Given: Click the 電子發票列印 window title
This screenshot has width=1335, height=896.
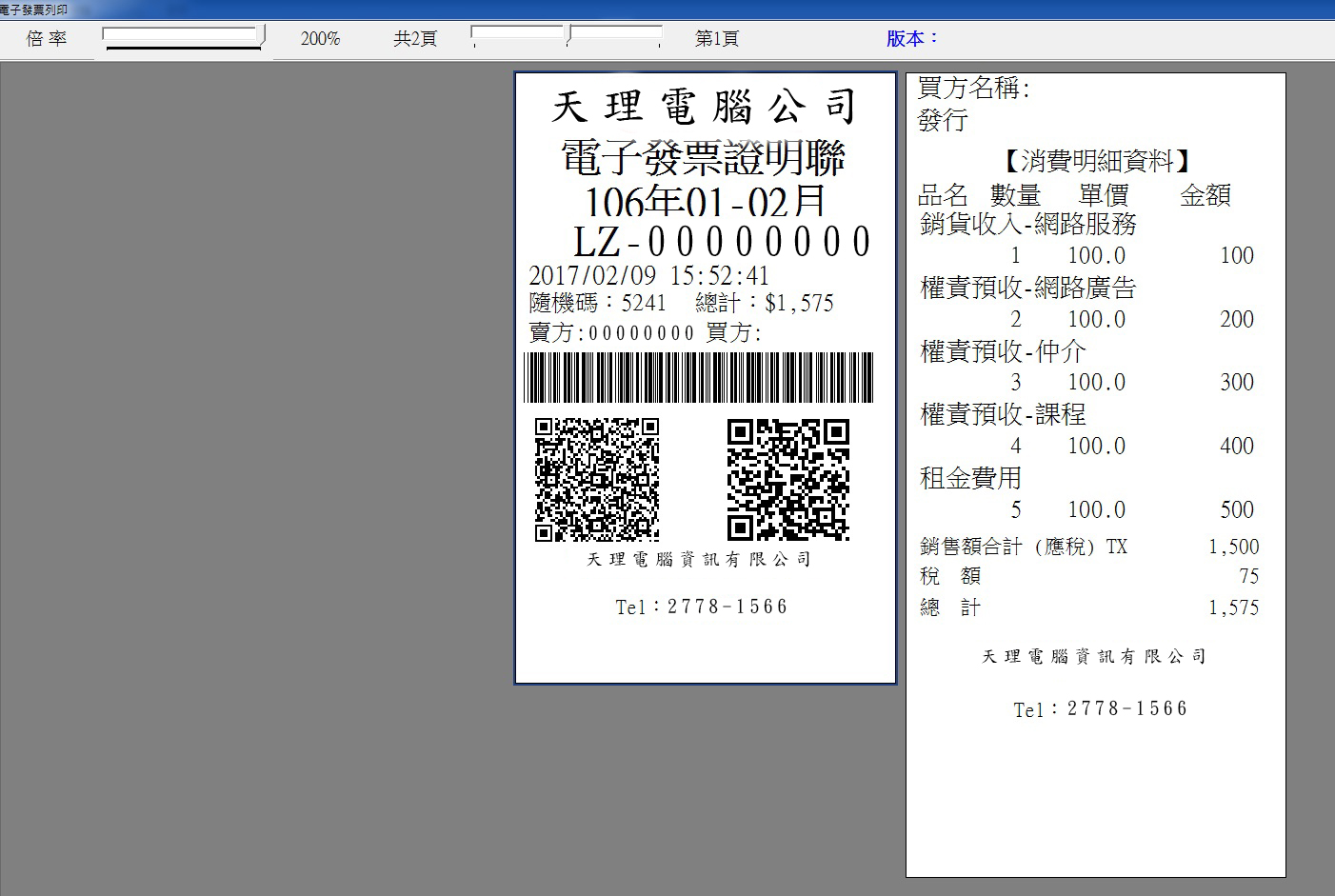Looking at the screenshot, I should click(x=33, y=10).
